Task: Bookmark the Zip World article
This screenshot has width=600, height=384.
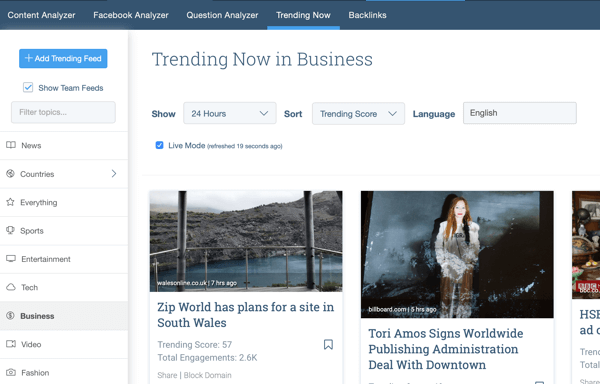Action: tap(328, 344)
